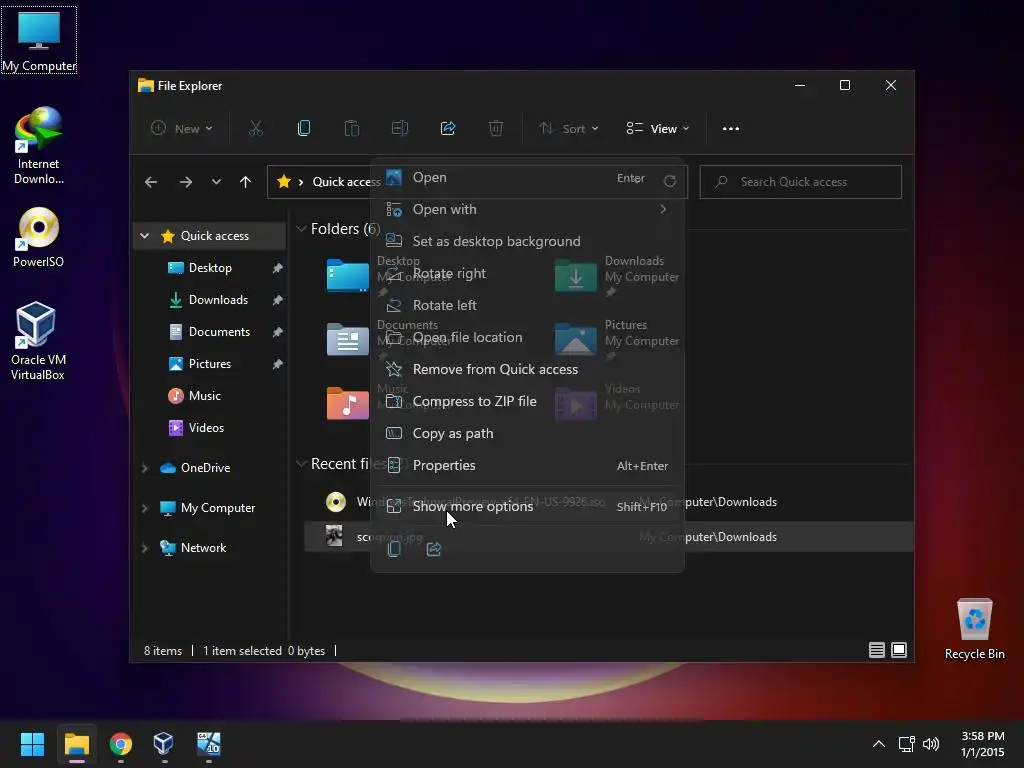Go forward with the right arrow

coord(186,182)
